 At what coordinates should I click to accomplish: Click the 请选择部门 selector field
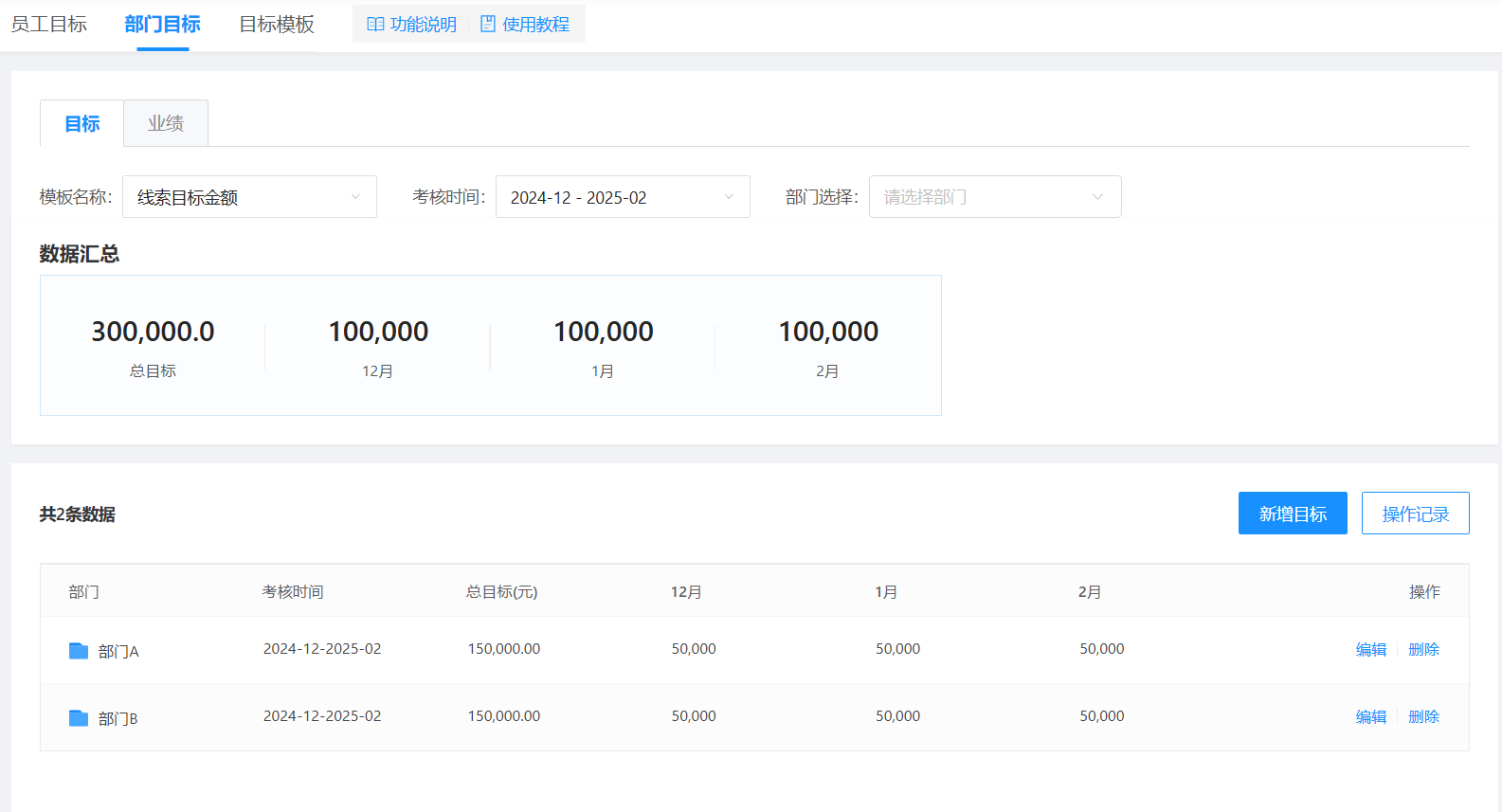[x=995, y=197]
